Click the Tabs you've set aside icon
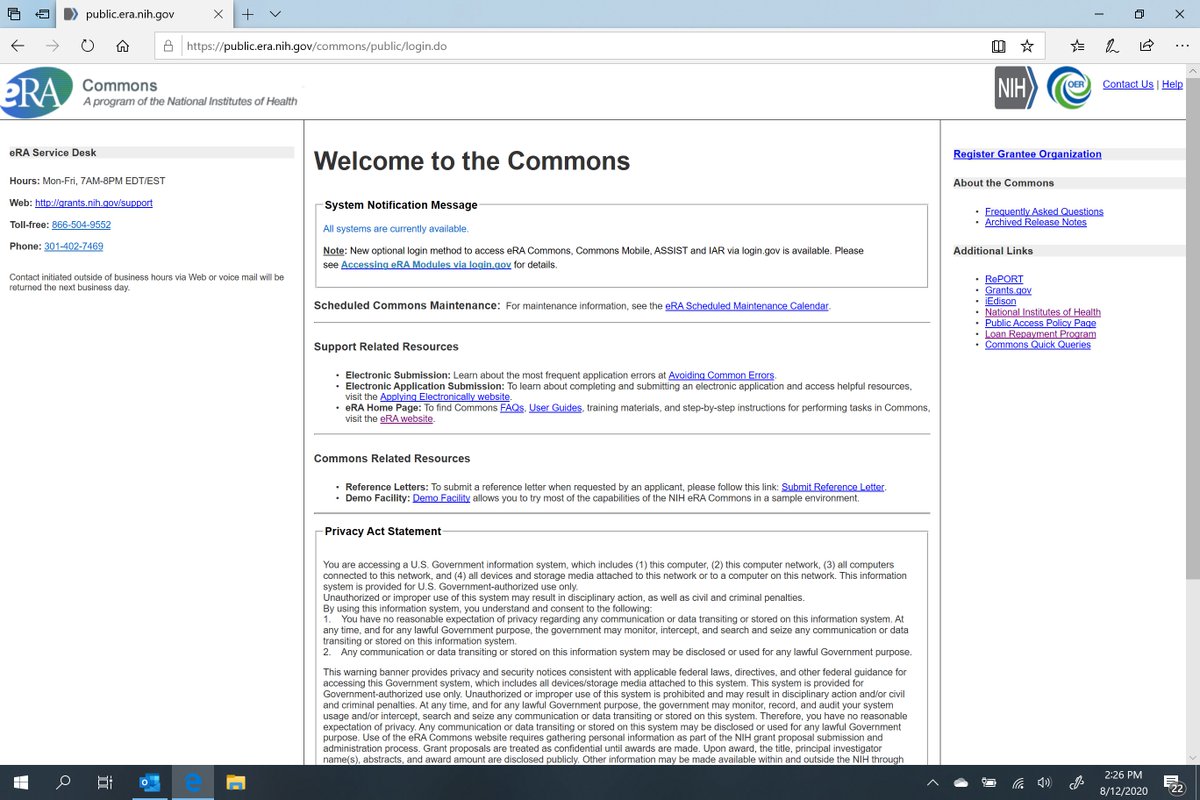Image resolution: width=1200 pixels, height=800 pixels. point(14,14)
